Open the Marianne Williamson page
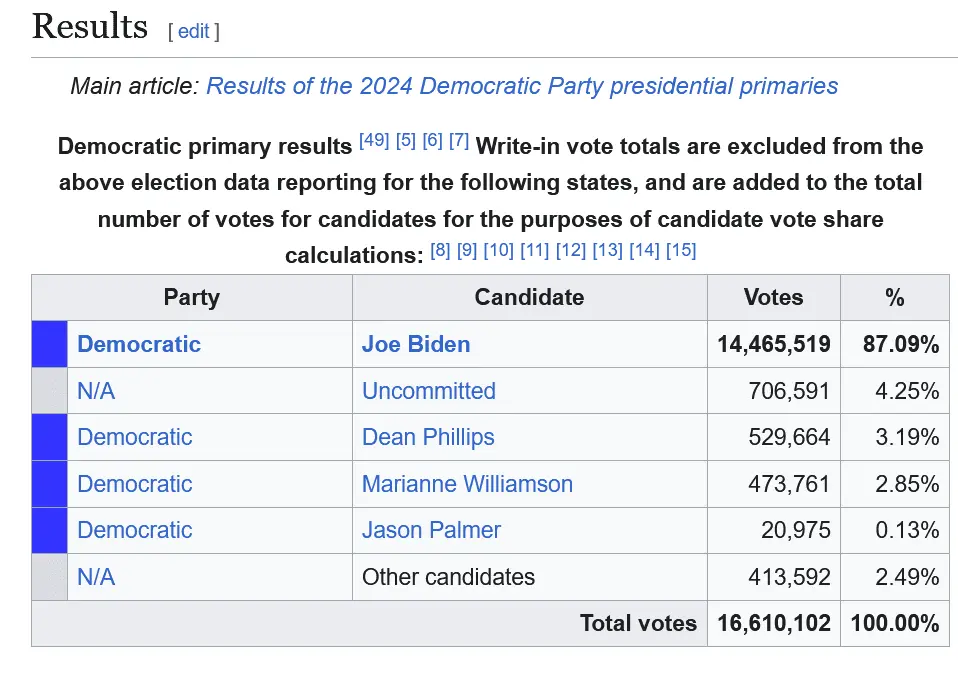 (467, 484)
